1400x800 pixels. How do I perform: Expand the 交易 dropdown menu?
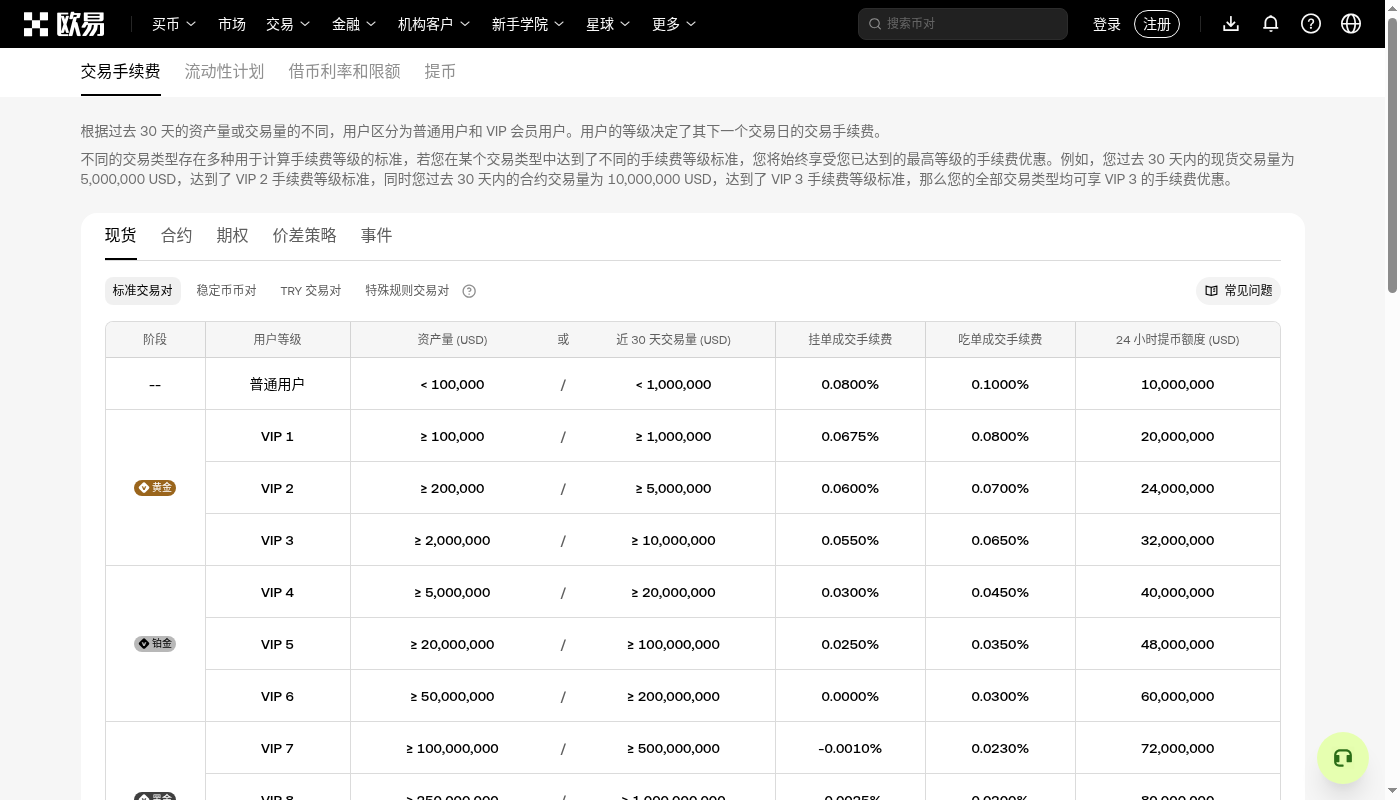pyautogui.click(x=288, y=24)
